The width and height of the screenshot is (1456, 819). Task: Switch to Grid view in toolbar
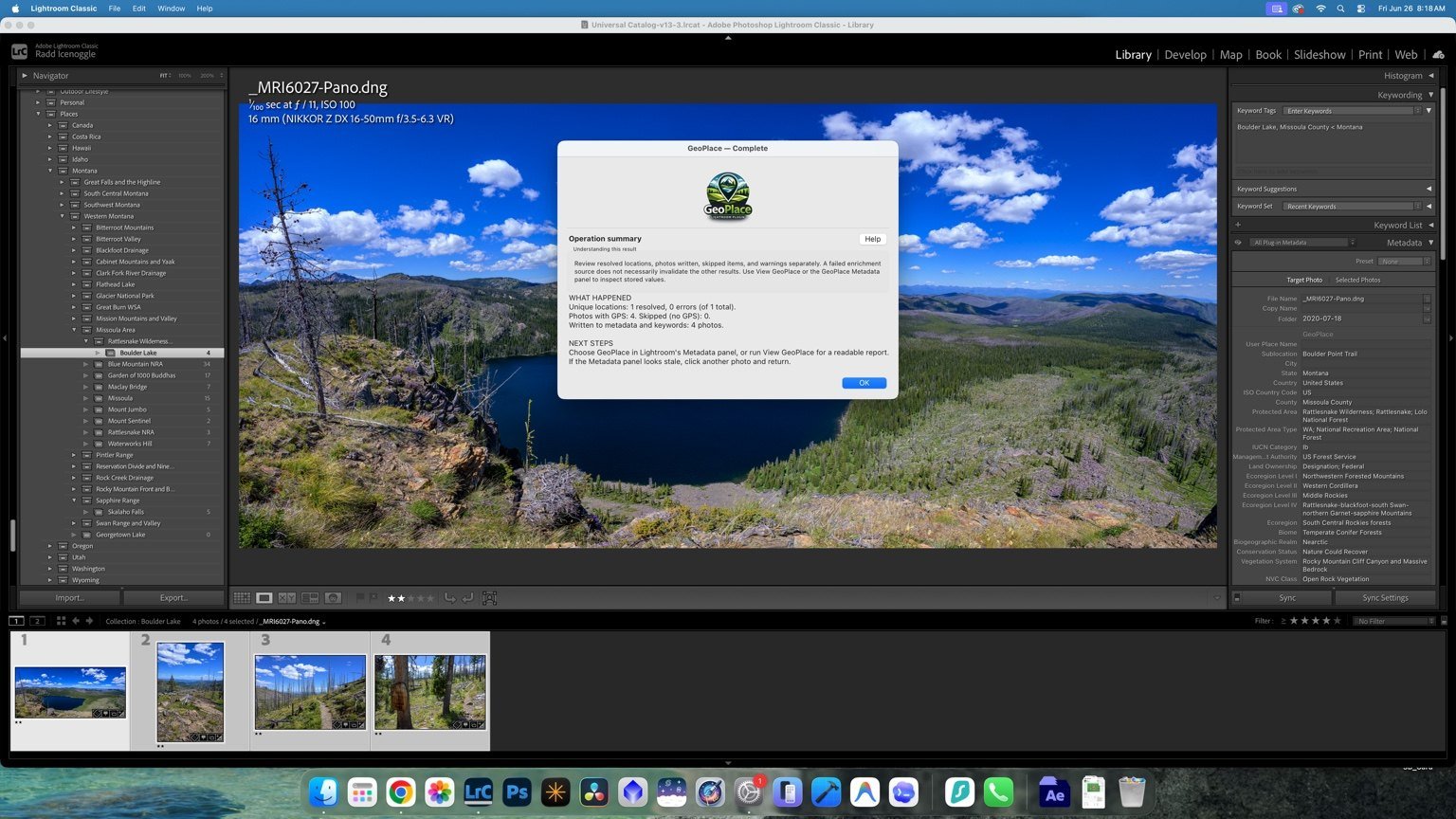coord(242,598)
